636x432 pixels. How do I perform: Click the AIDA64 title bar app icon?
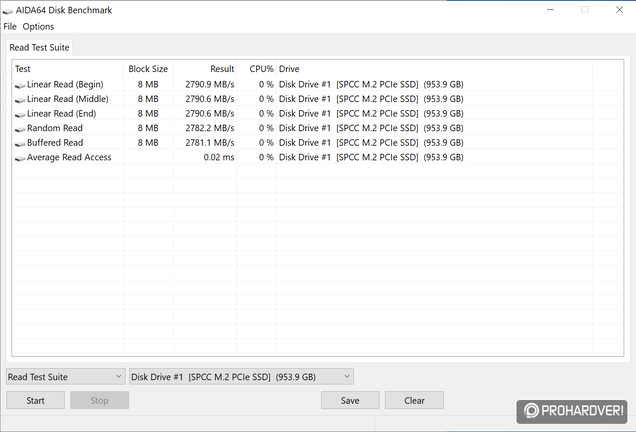point(7,11)
